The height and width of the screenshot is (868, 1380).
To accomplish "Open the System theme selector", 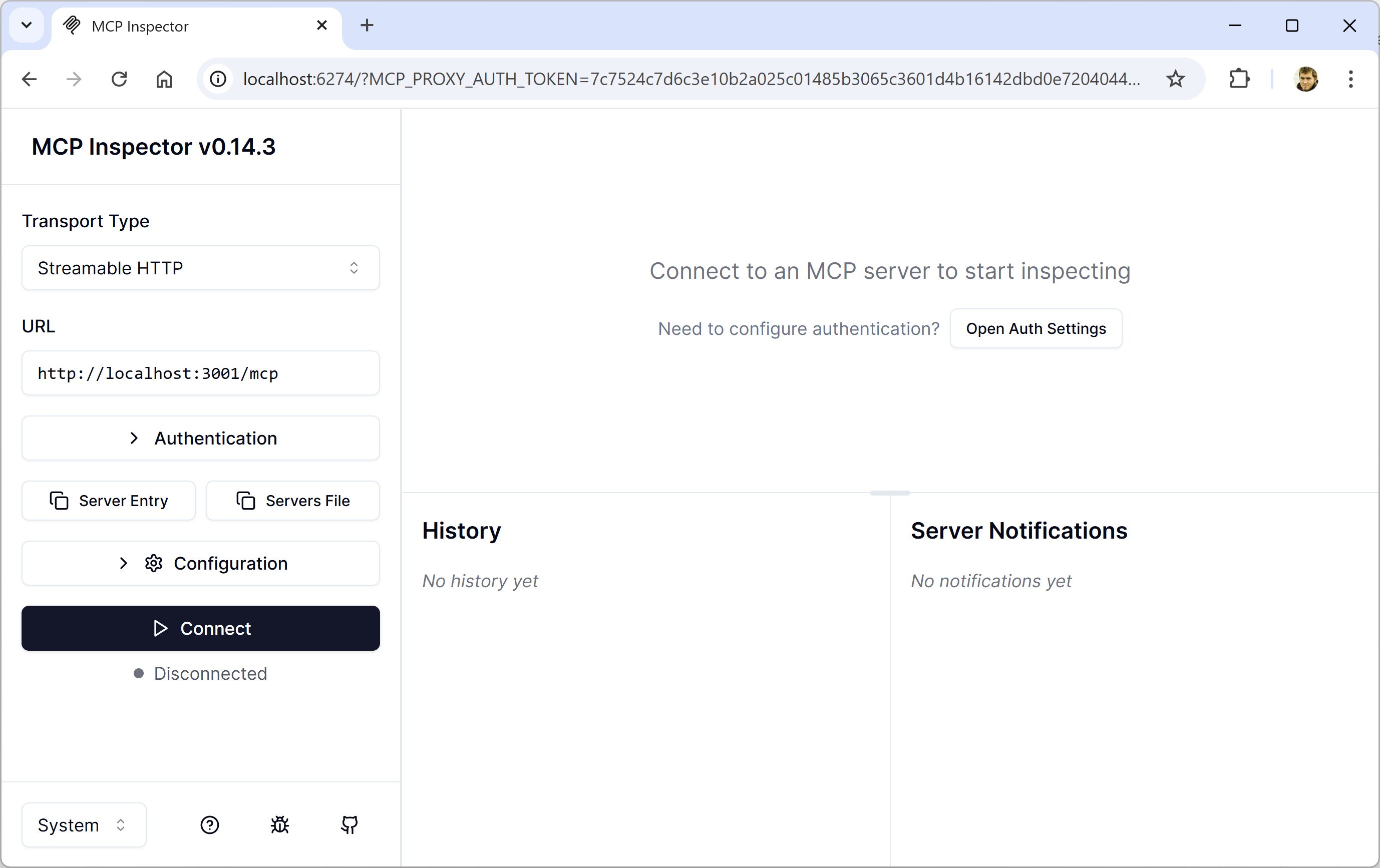I will [84, 825].
